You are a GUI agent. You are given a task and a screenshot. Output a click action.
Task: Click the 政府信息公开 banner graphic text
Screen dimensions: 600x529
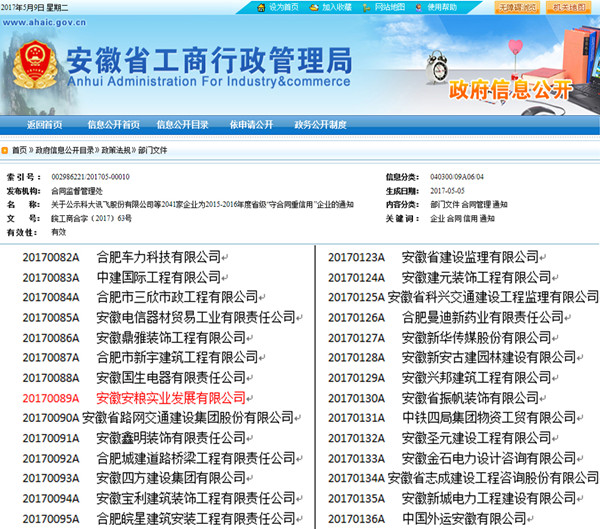(x=511, y=90)
